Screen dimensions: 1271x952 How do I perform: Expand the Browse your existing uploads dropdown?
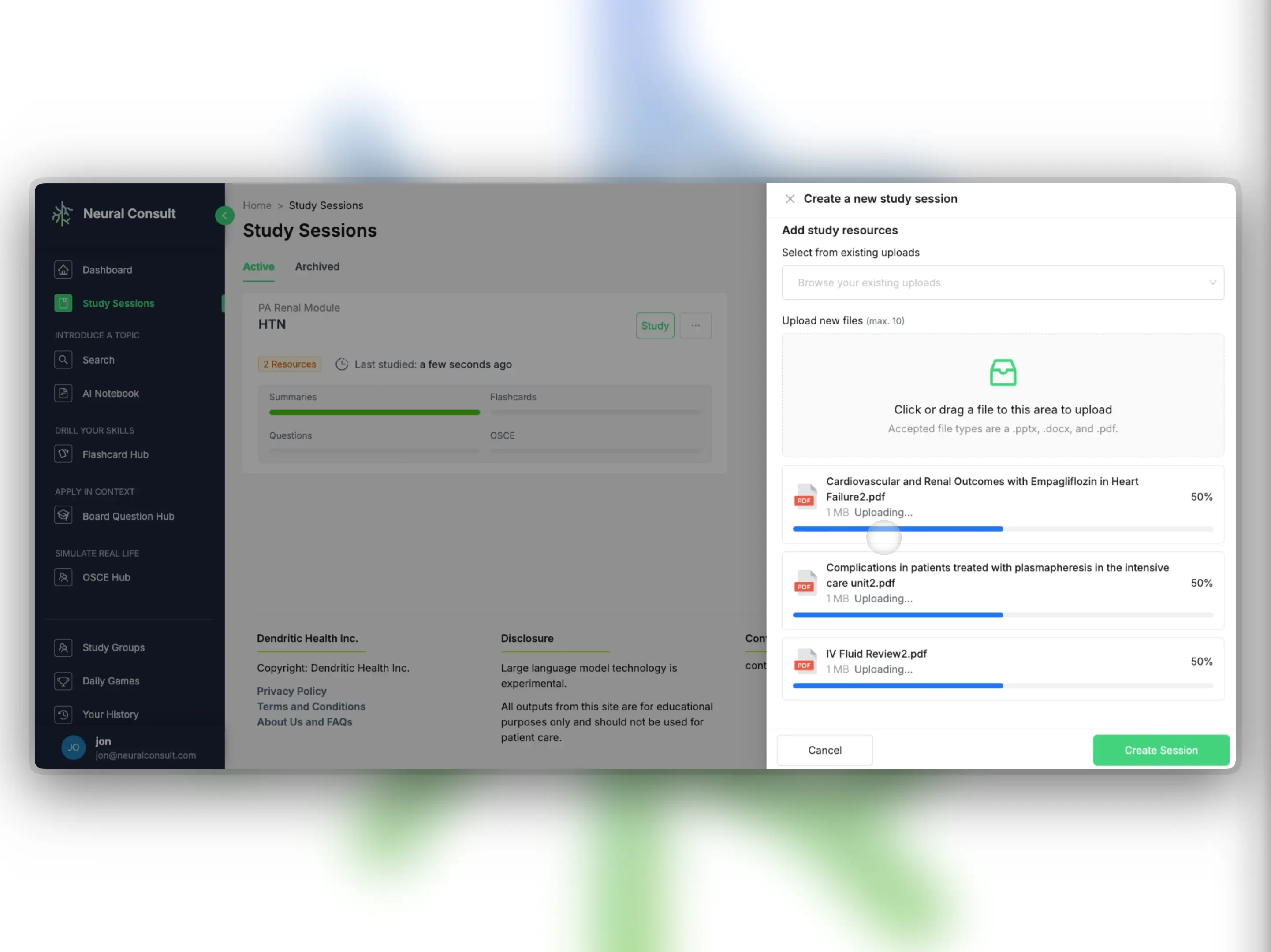tap(1003, 282)
